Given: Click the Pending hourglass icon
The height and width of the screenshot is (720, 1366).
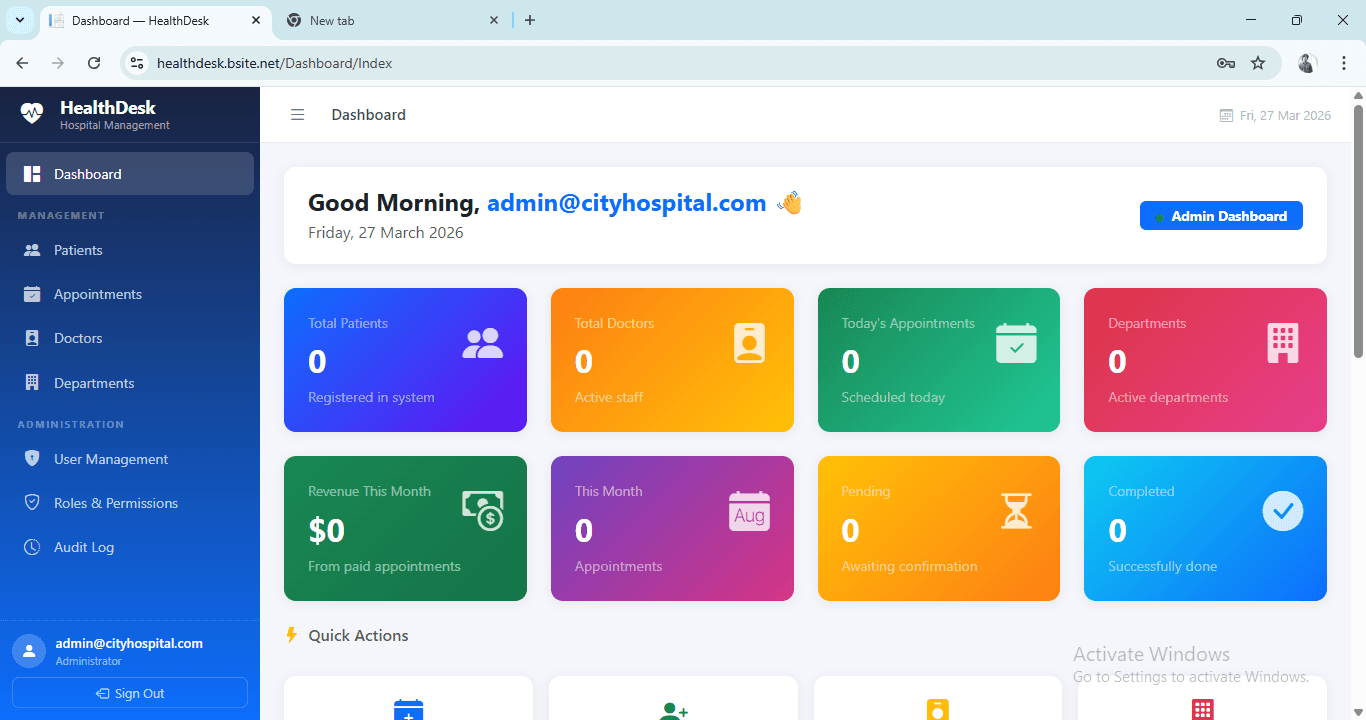Looking at the screenshot, I should [x=1016, y=511].
